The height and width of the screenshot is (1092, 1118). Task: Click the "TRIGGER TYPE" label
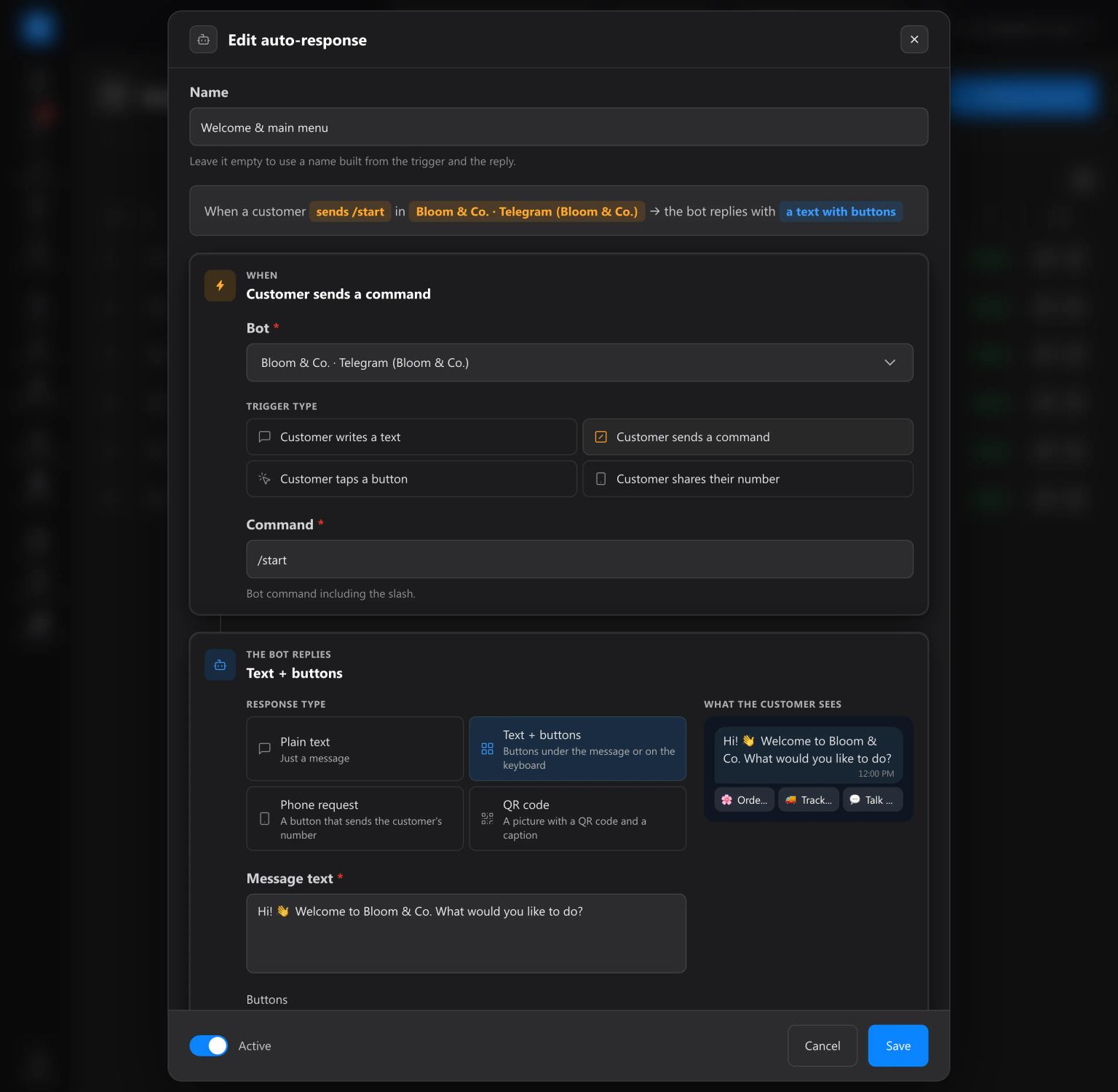tap(282, 406)
